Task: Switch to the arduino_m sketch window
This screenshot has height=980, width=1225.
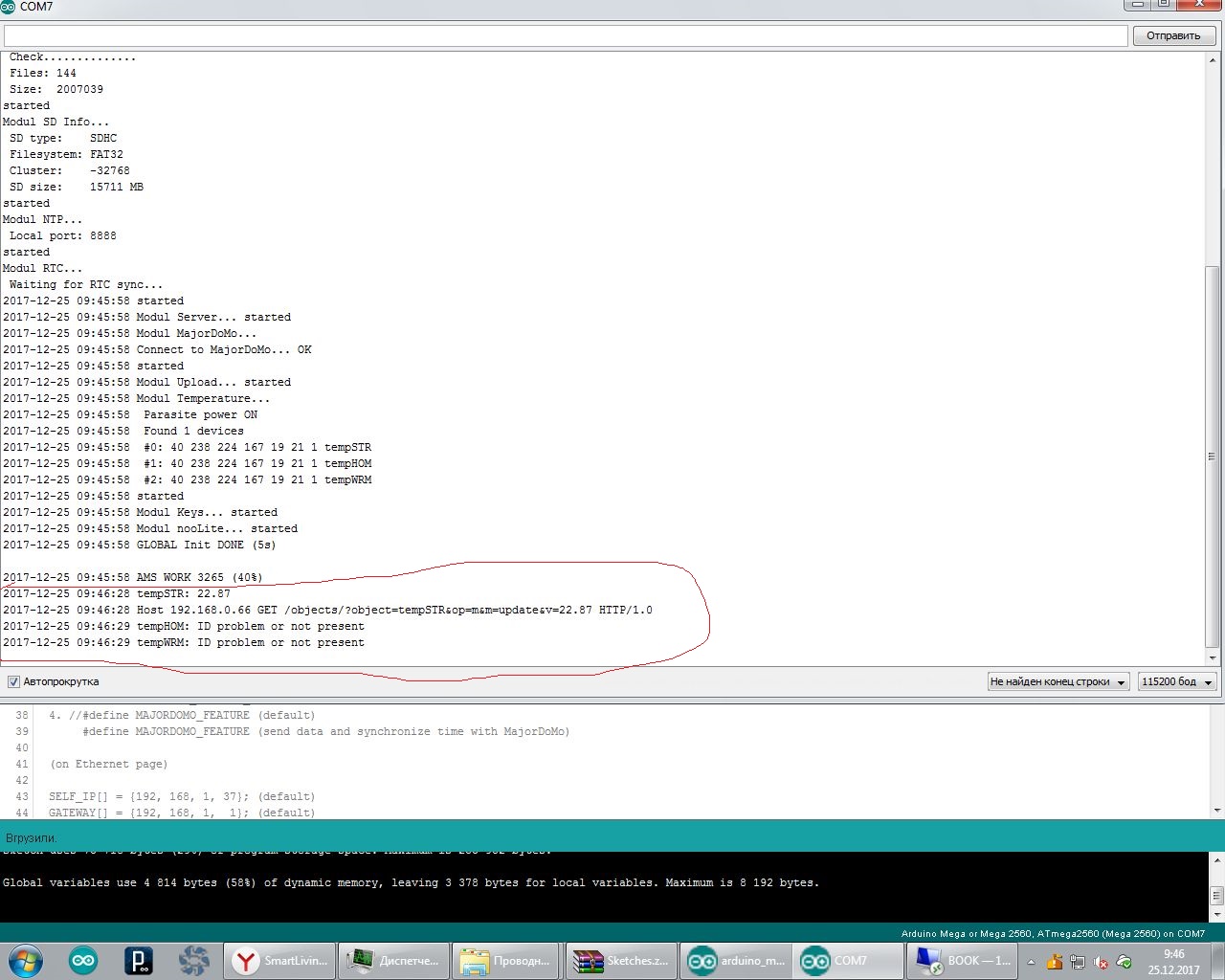Action: tap(735, 960)
